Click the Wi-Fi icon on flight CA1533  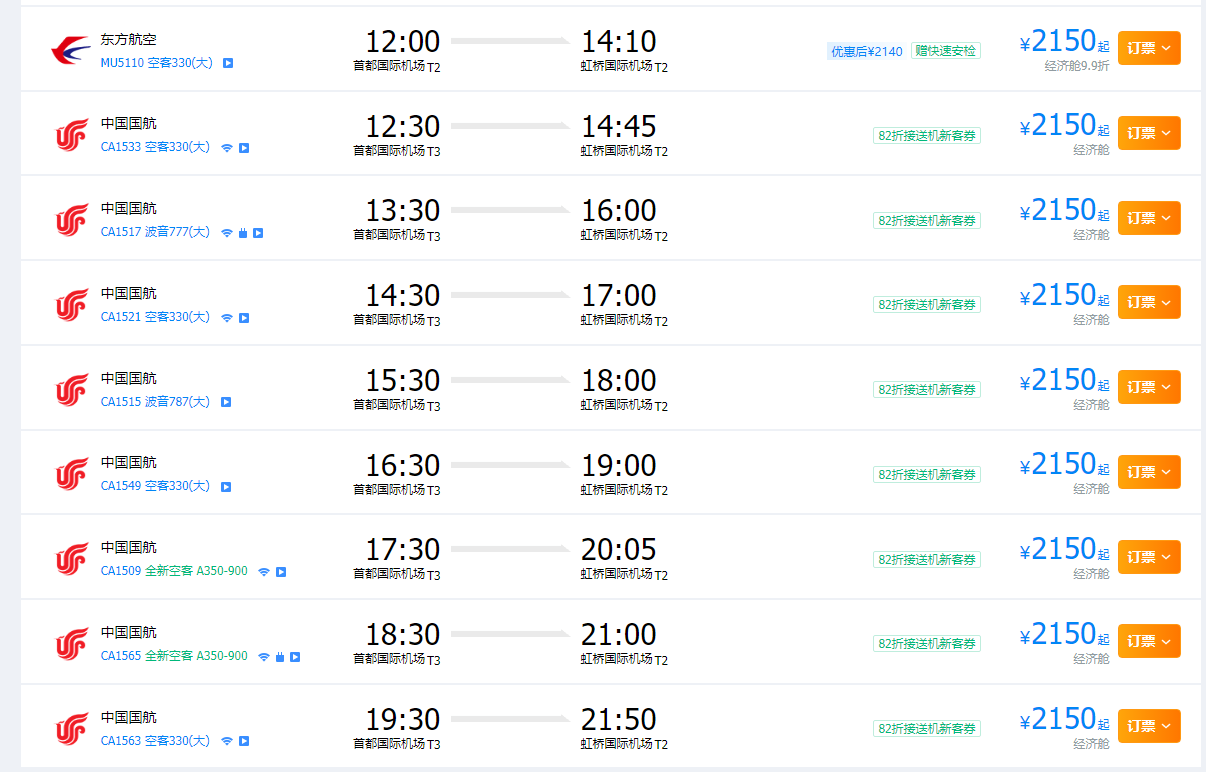tap(227, 148)
